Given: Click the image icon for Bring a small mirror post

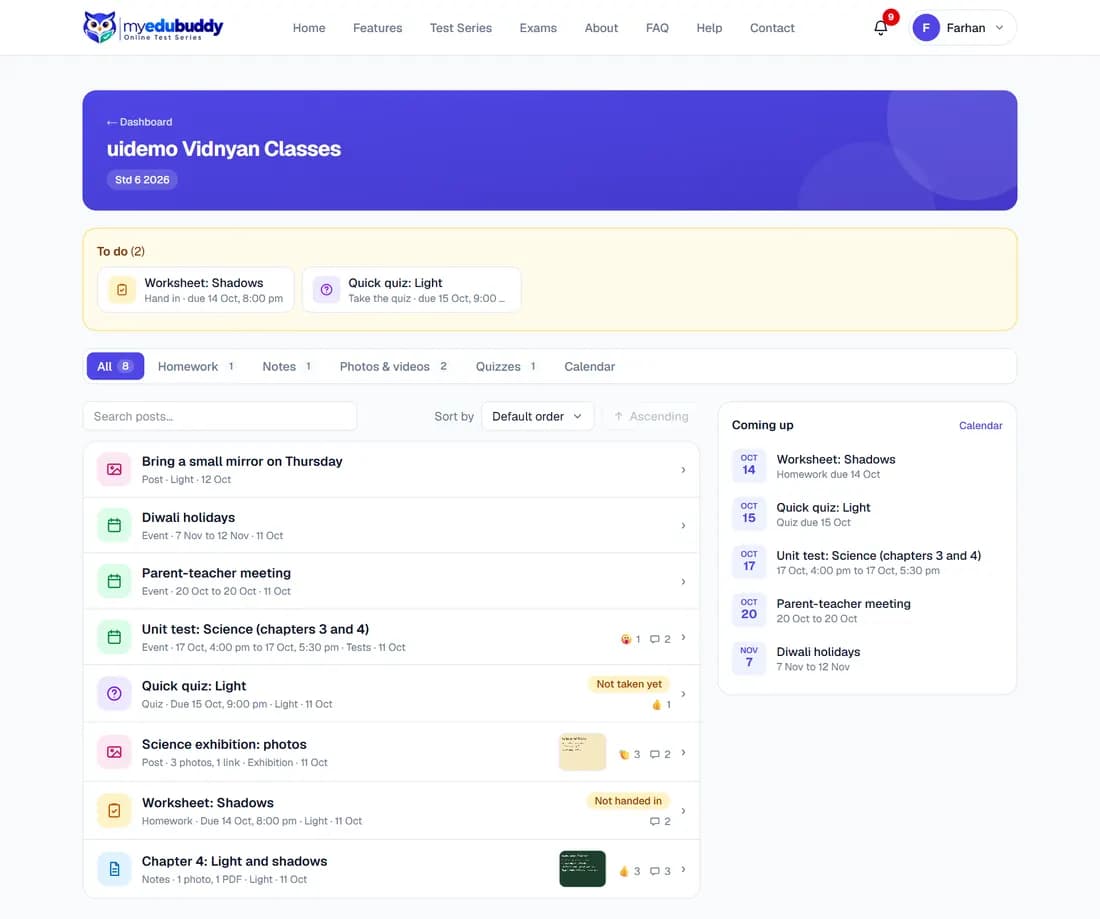Looking at the screenshot, I should (114, 469).
